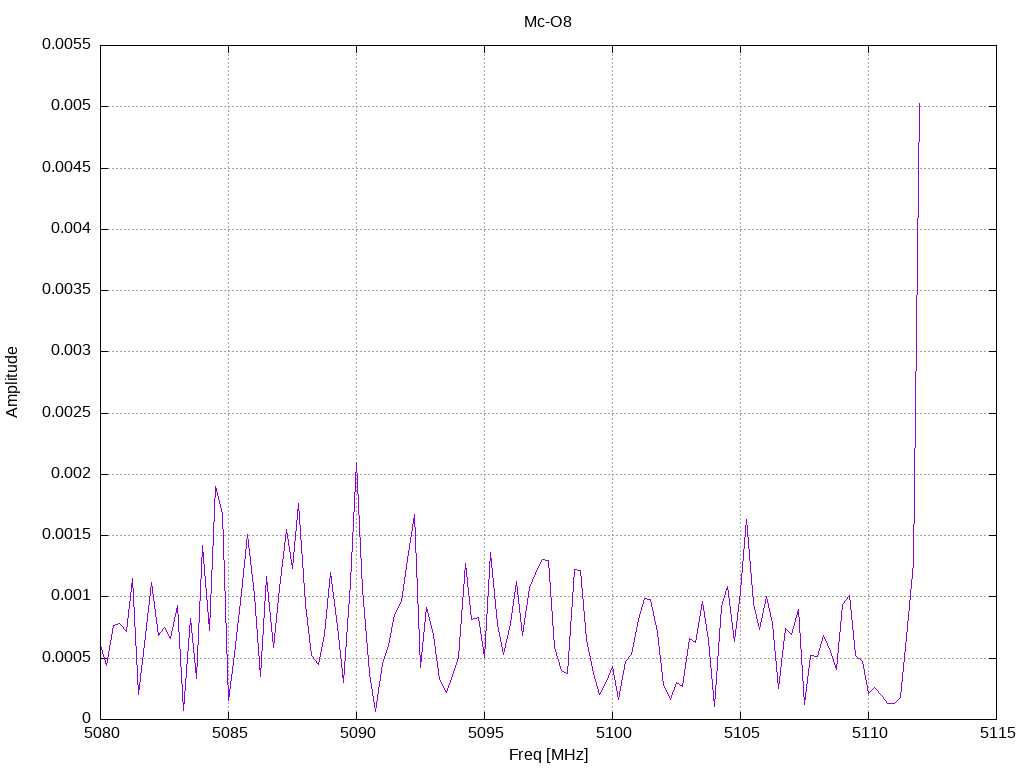Click the peak top at 5090 MHz
The height and width of the screenshot is (768, 1024).
(356, 463)
